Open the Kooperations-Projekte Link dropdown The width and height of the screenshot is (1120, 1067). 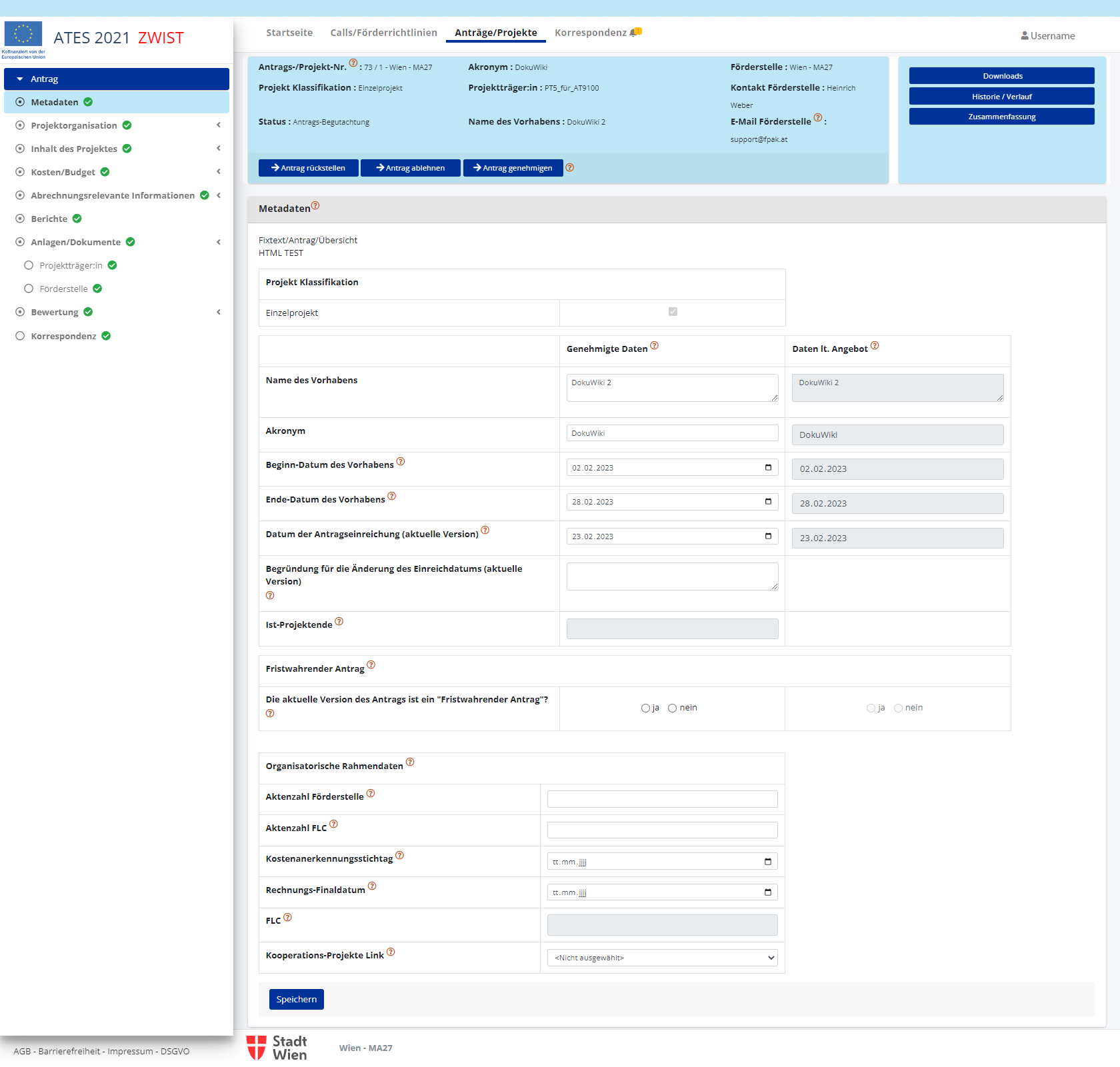coord(662,958)
